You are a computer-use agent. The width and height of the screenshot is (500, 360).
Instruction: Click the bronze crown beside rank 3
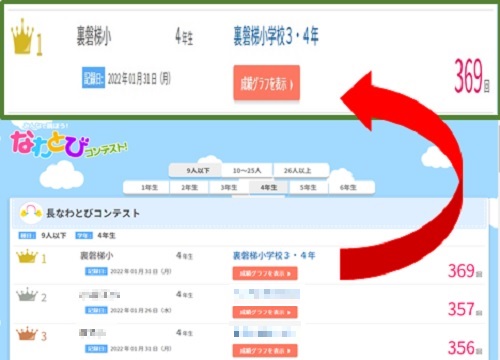coord(27,333)
